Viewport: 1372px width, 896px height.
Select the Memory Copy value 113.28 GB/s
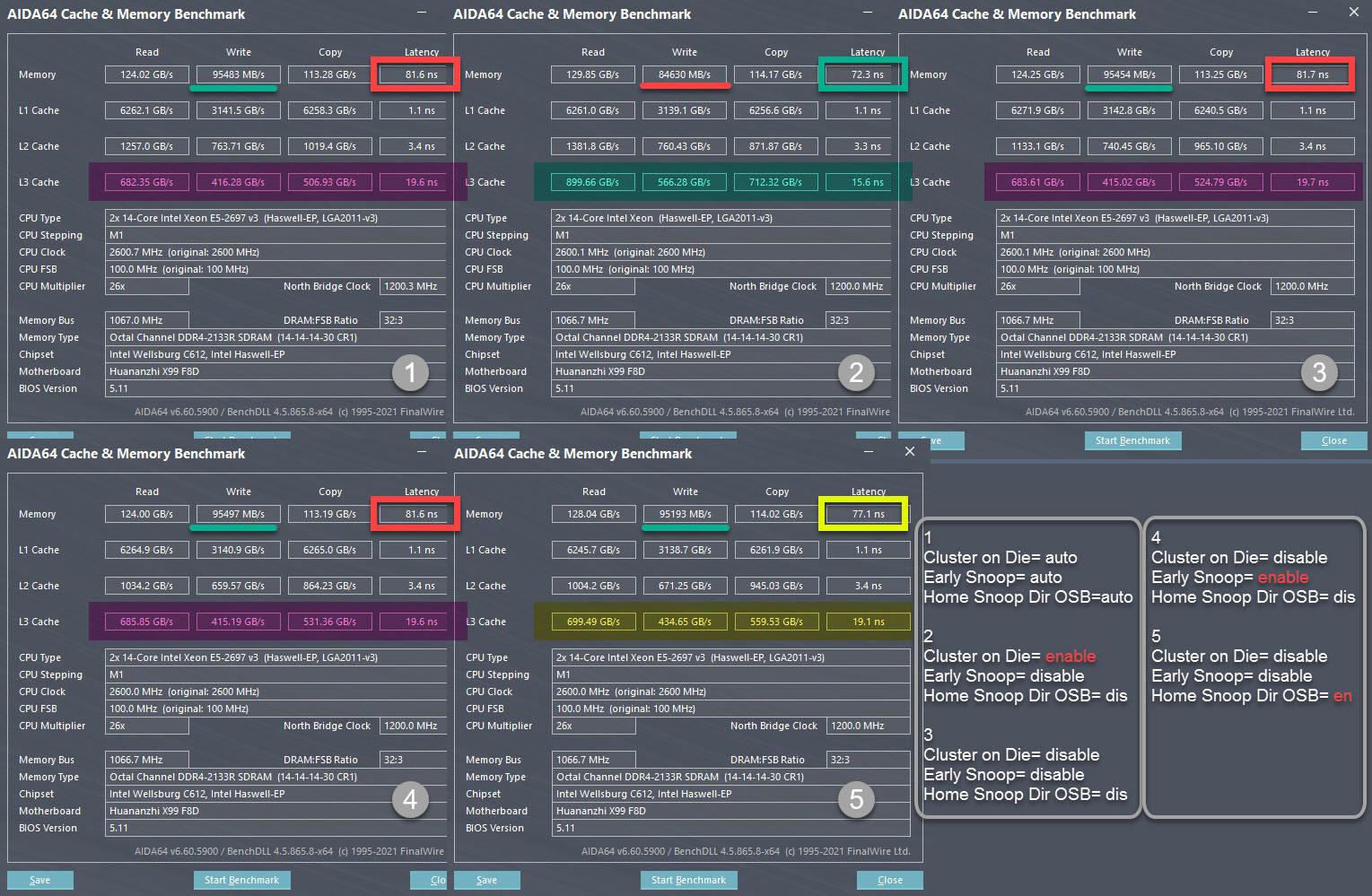(329, 74)
